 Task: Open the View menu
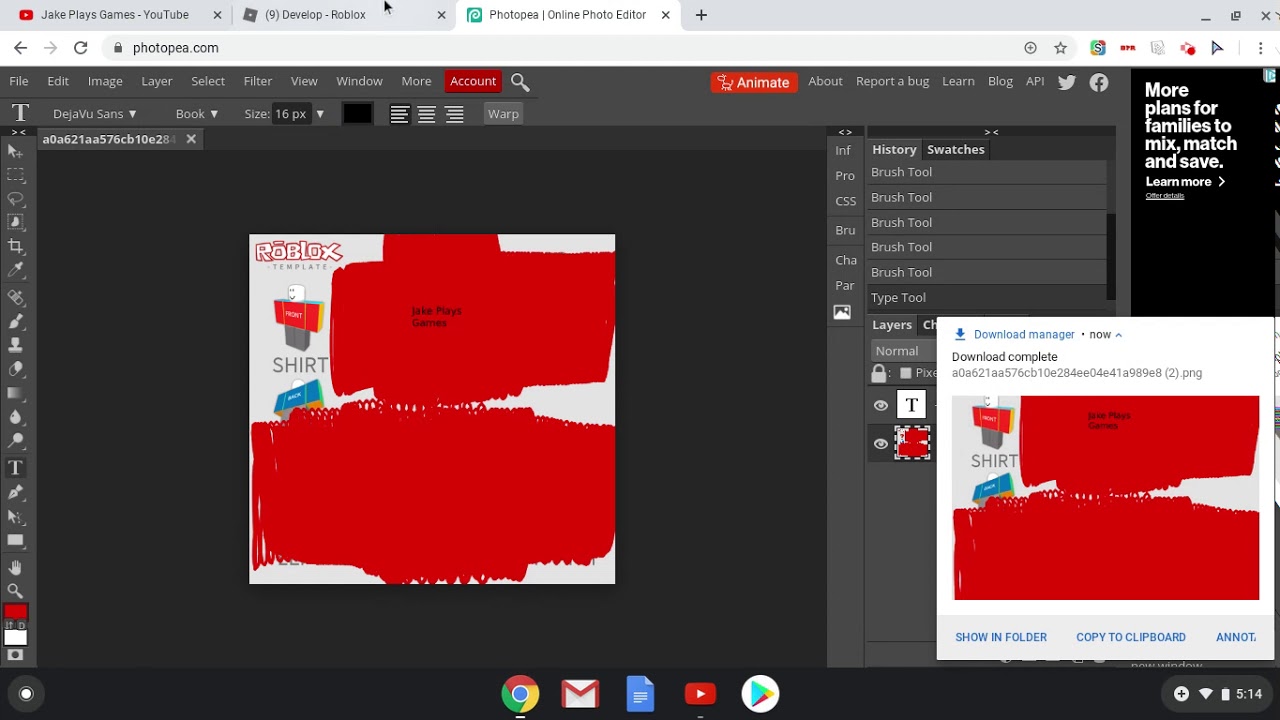[x=304, y=81]
